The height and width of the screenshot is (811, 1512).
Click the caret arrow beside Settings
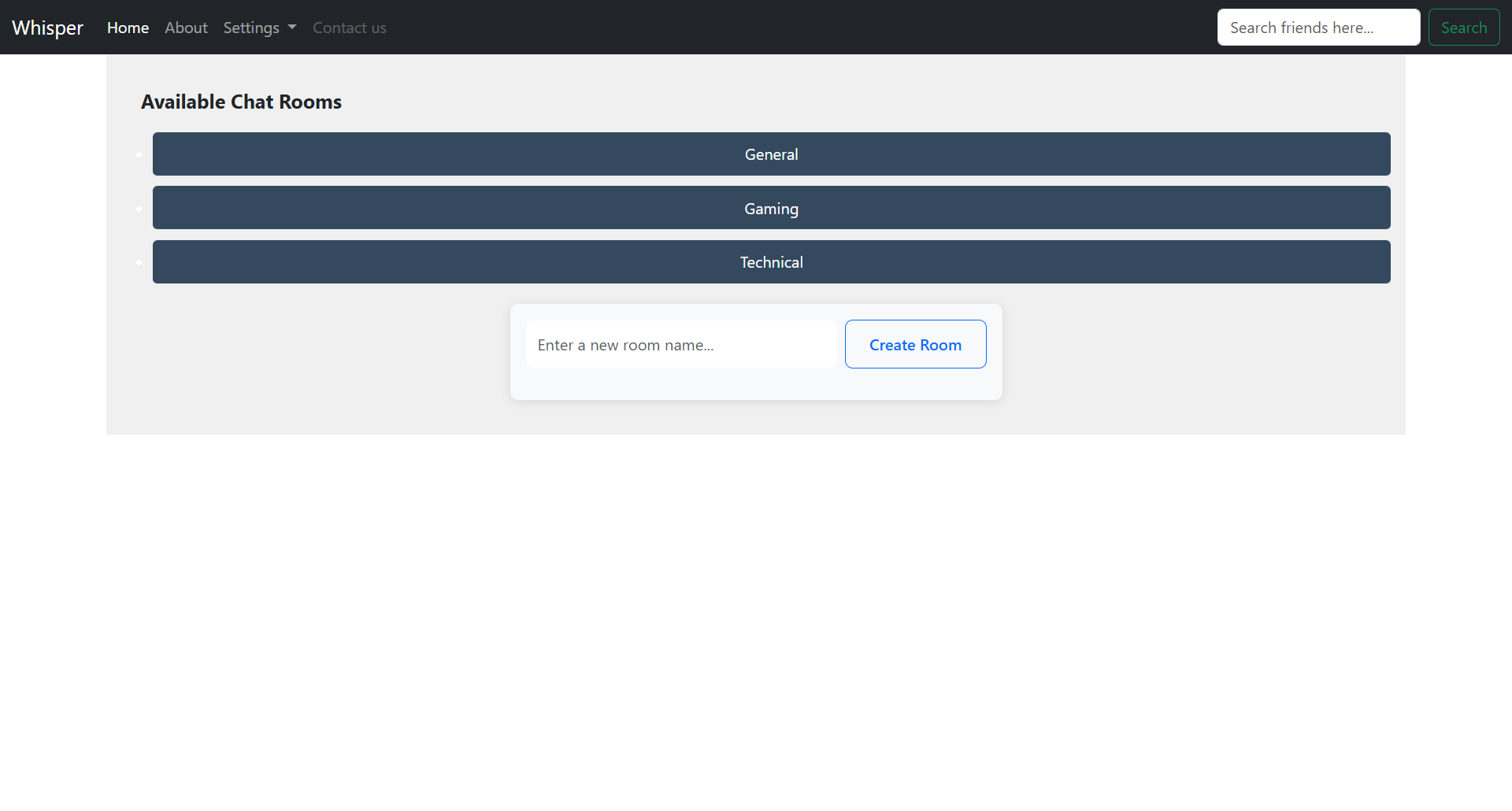tap(292, 28)
